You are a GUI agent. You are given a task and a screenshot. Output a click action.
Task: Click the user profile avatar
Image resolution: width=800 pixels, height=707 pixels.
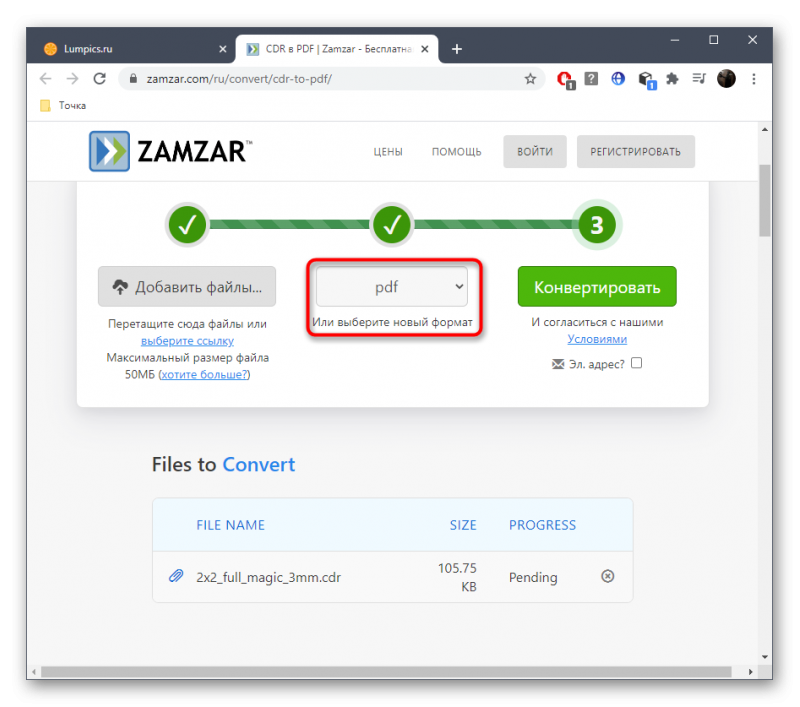pyautogui.click(x=726, y=79)
